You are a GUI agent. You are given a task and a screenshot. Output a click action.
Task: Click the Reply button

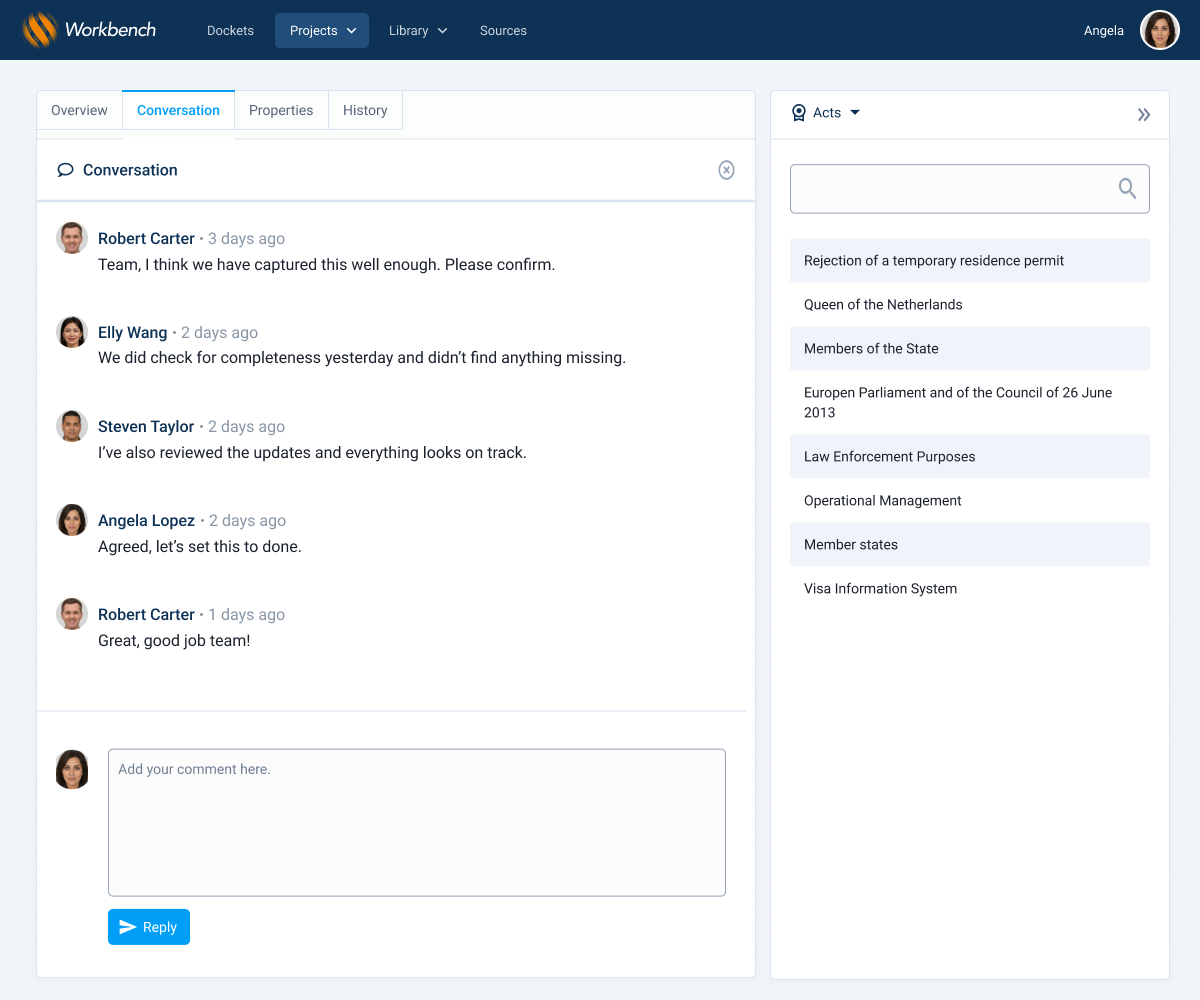[x=148, y=927]
